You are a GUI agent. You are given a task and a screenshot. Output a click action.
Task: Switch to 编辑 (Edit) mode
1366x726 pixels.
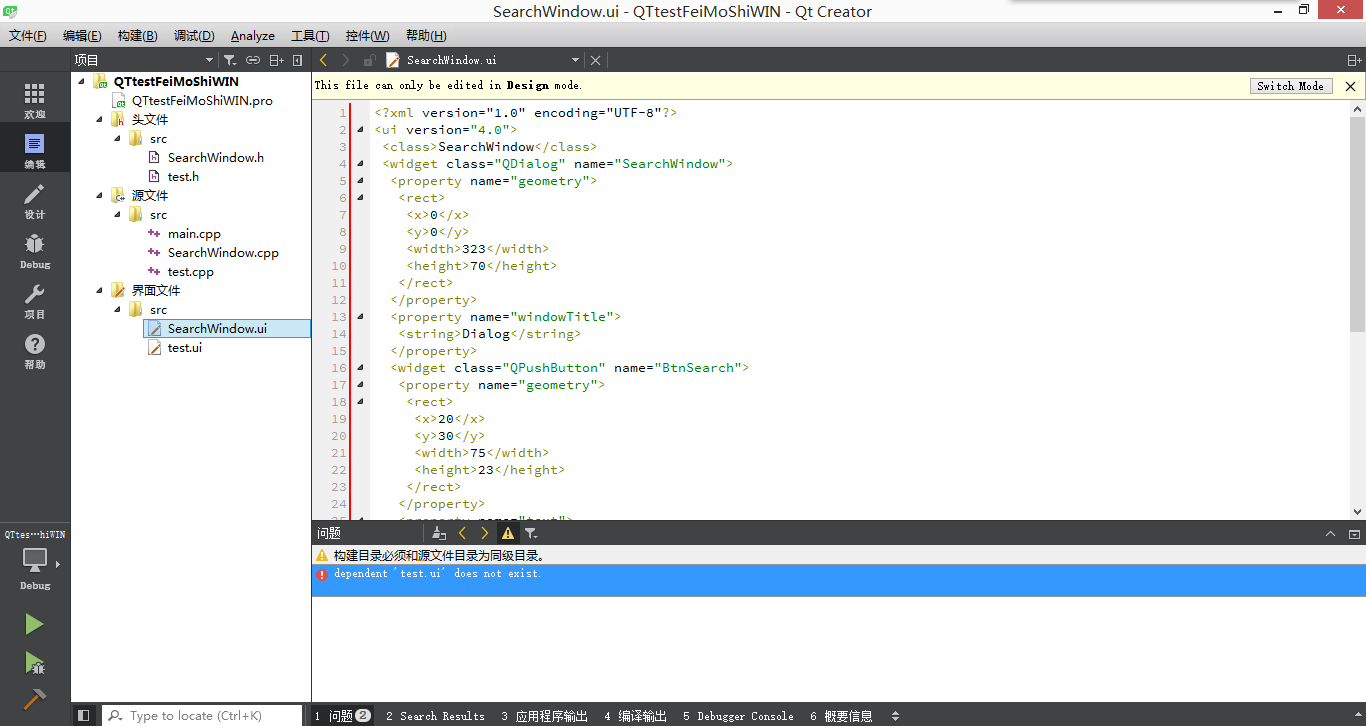pyautogui.click(x=35, y=151)
